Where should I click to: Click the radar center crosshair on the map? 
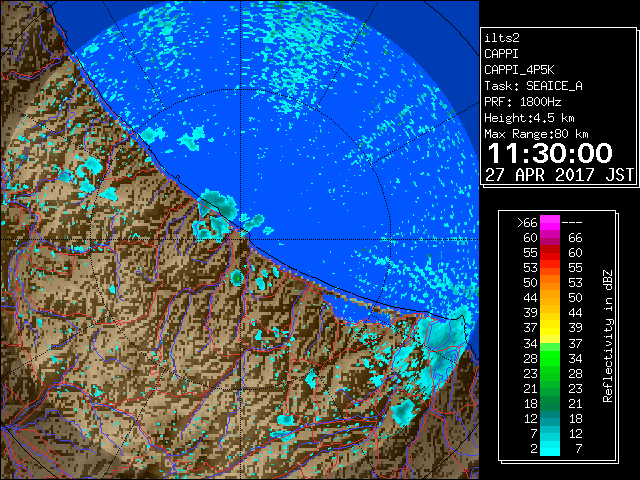point(241,239)
